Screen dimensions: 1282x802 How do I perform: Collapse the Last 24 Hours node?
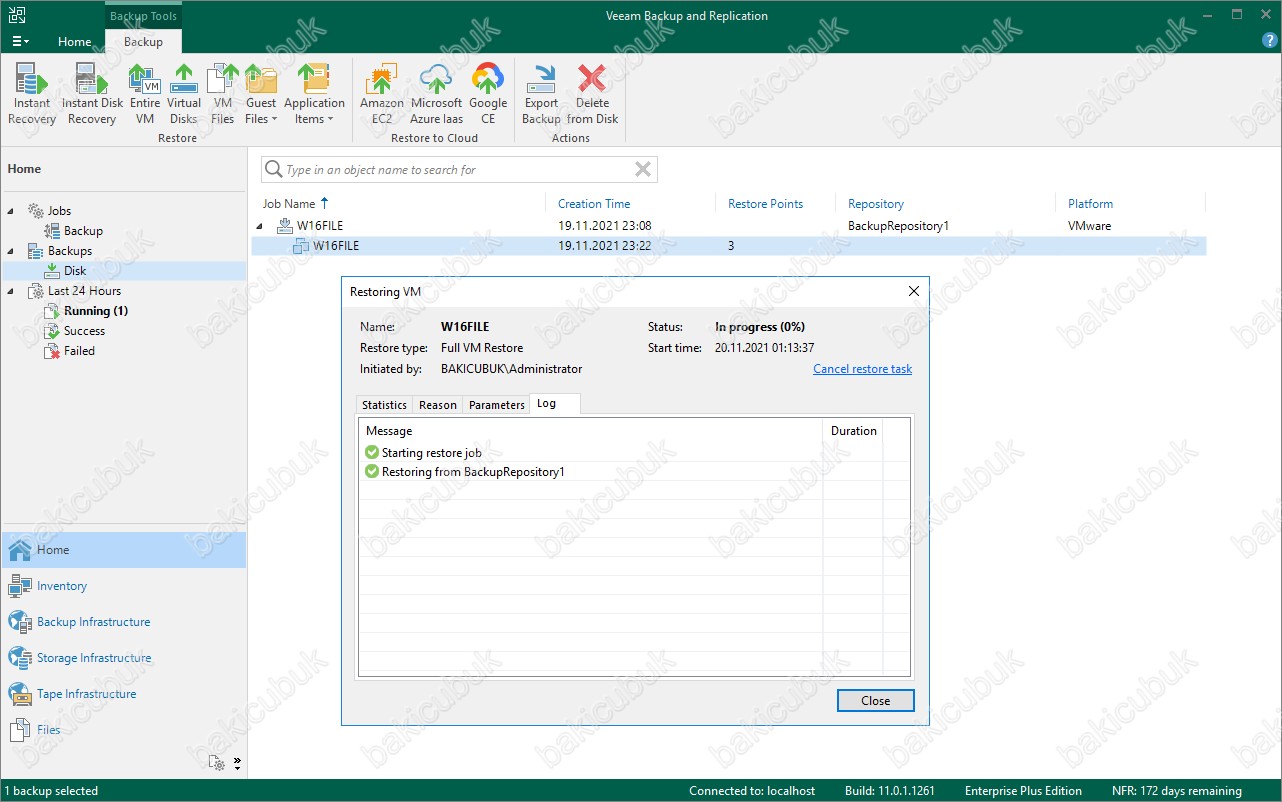click(12, 292)
